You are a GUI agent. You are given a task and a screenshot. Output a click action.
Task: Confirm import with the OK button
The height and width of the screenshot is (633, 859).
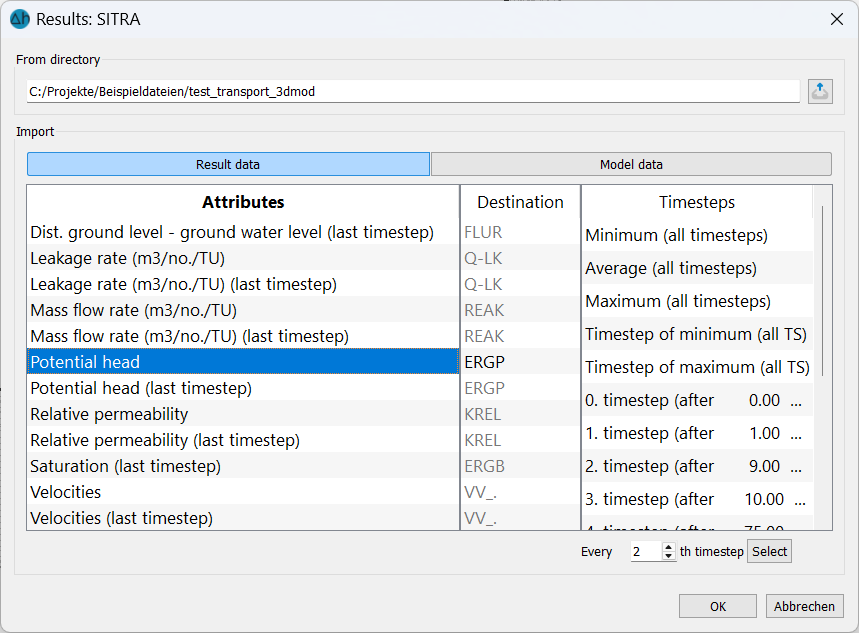718,606
